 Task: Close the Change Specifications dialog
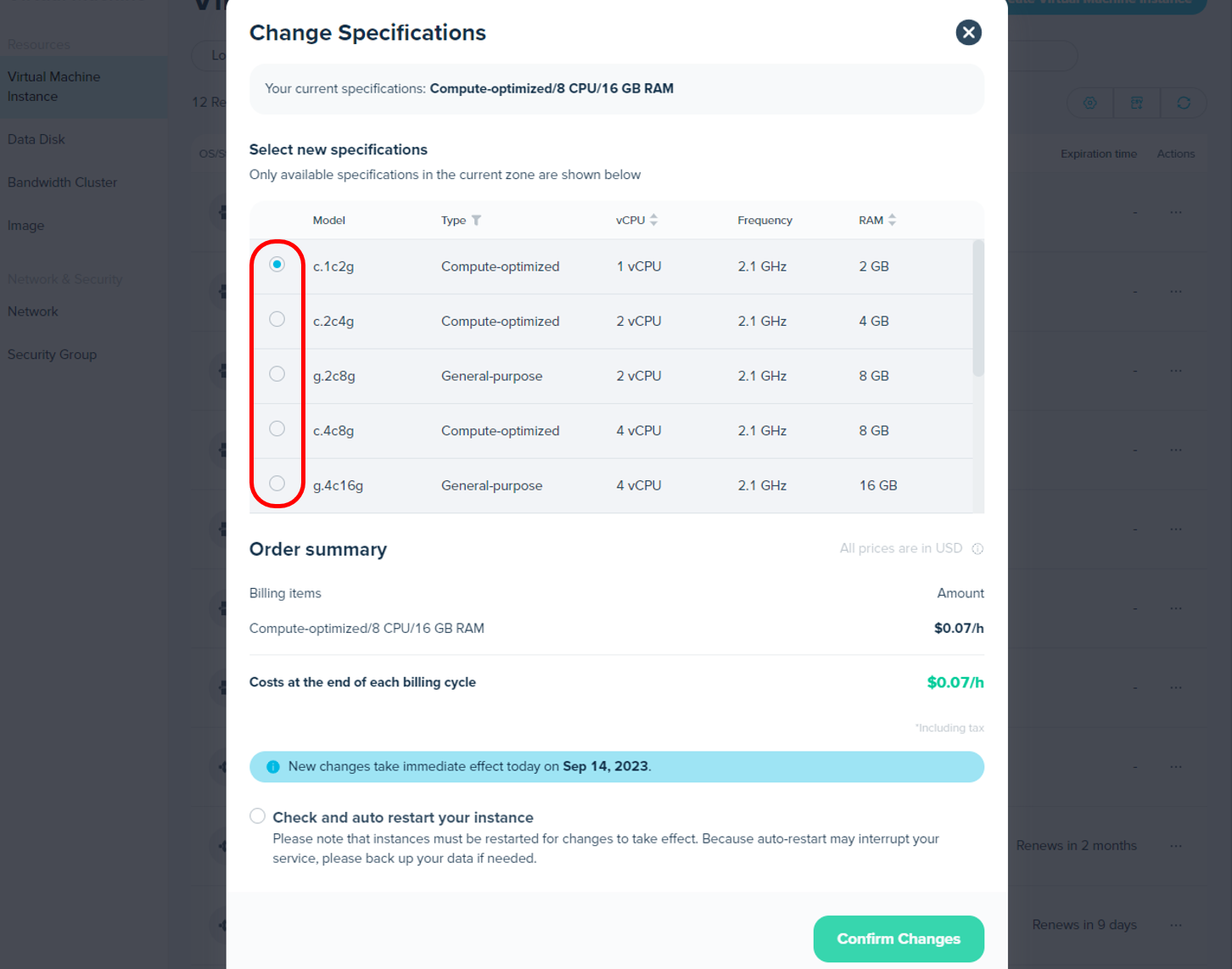pyautogui.click(x=968, y=32)
